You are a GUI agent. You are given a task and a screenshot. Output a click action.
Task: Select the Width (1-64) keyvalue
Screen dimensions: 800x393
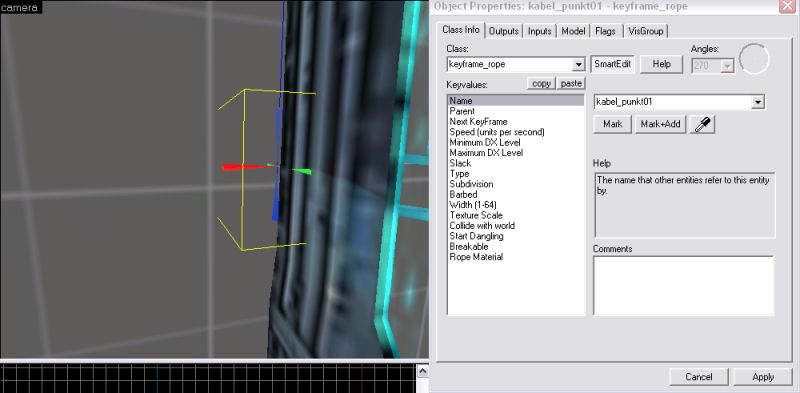coord(515,205)
